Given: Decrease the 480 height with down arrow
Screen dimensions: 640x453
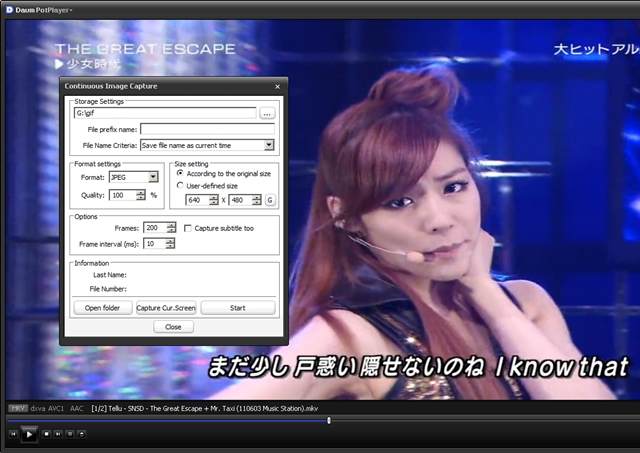Looking at the screenshot, I should click(x=257, y=202).
